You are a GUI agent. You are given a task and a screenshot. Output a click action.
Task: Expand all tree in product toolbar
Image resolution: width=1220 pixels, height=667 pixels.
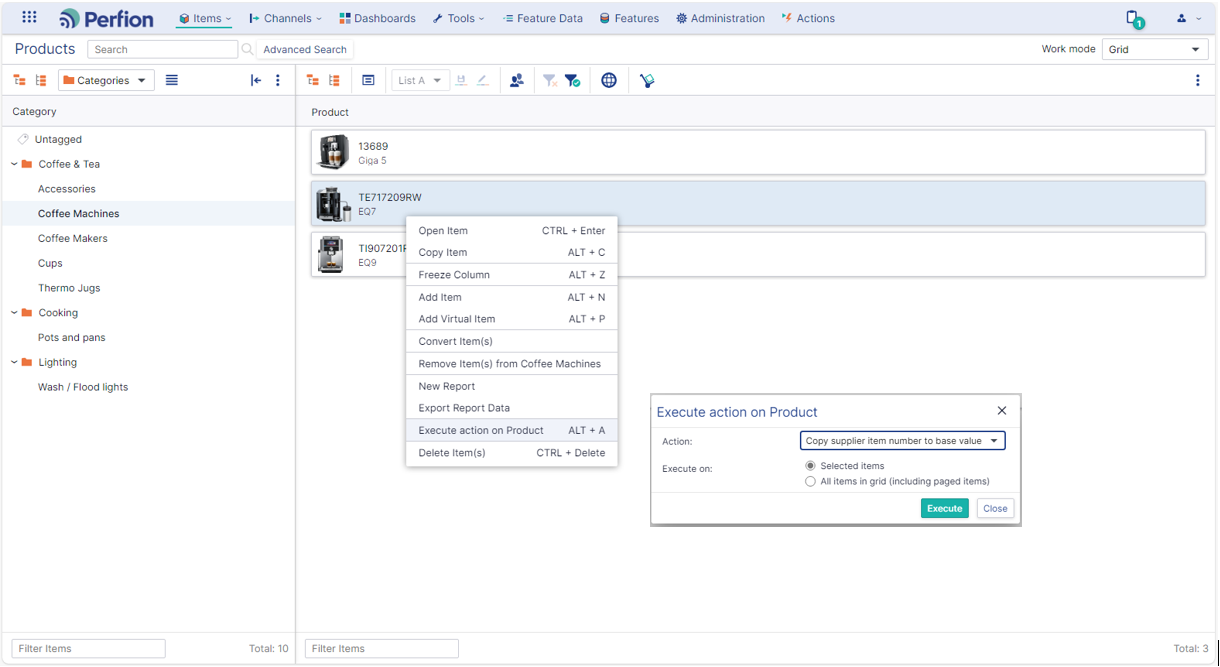312,80
